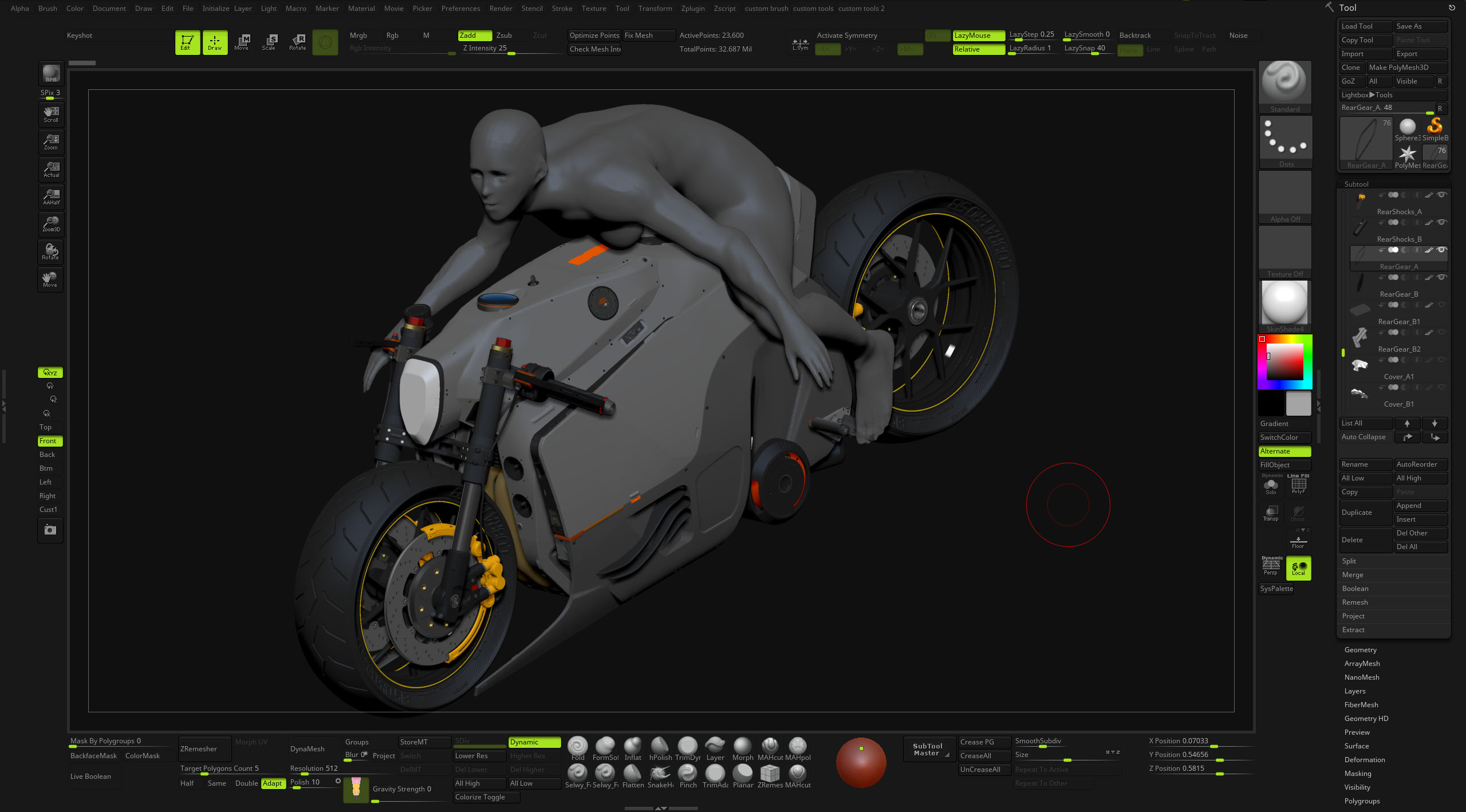Toggle Local symmetry view button

[1298, 568]
